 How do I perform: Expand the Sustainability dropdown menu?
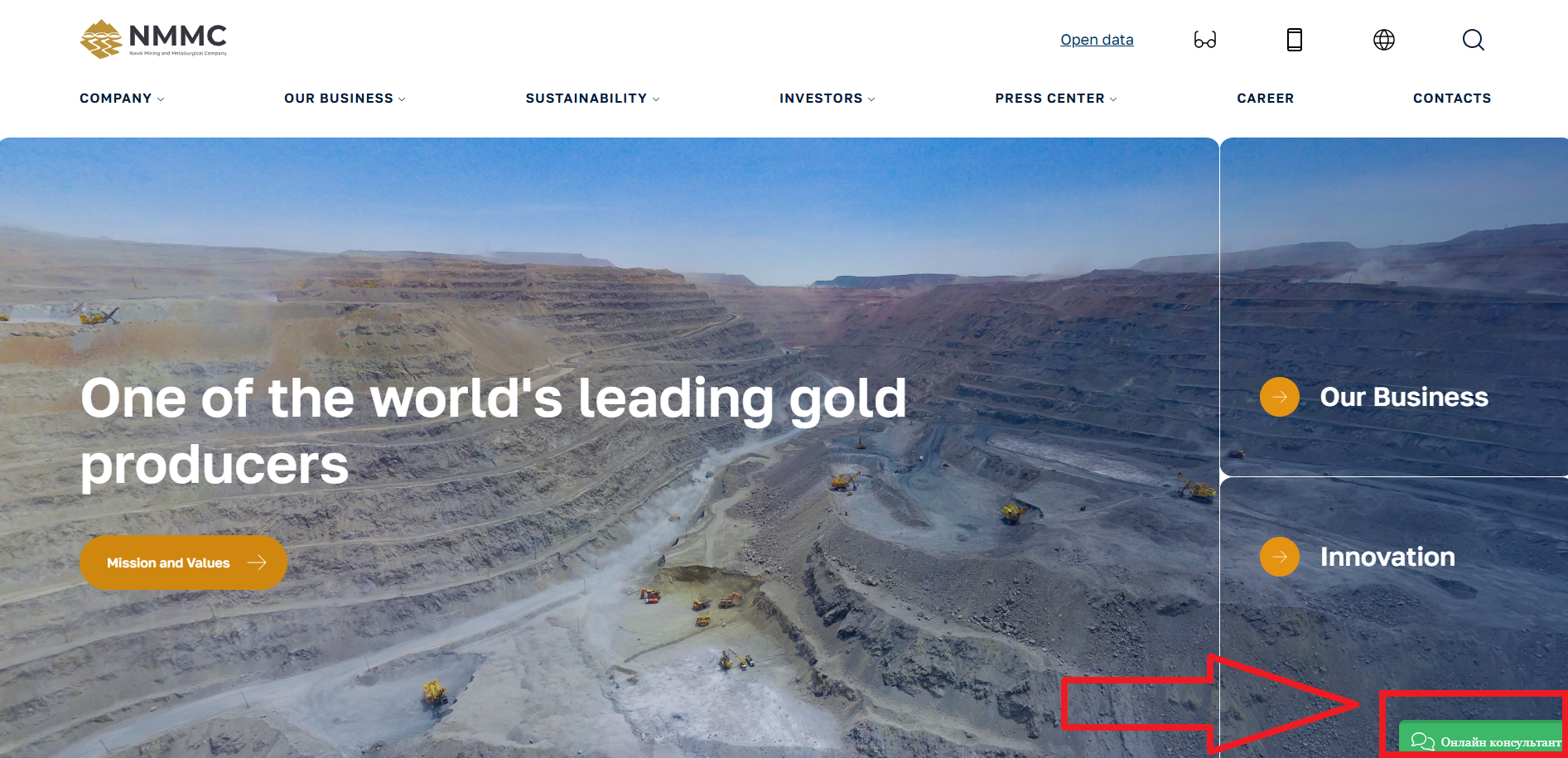(592, 98)
